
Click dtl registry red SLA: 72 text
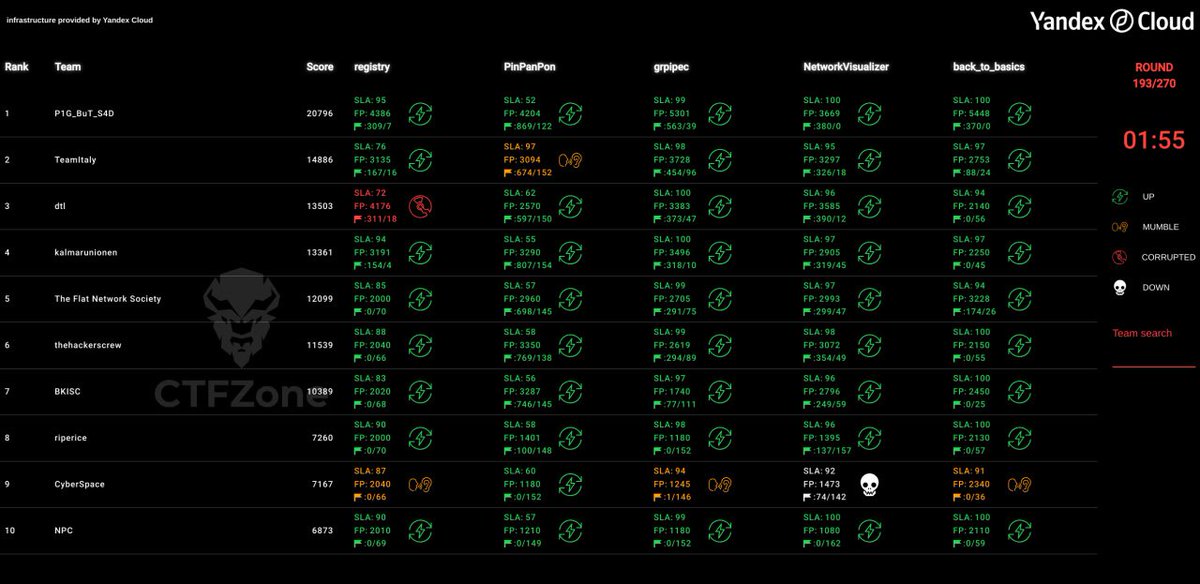[370, 193]
